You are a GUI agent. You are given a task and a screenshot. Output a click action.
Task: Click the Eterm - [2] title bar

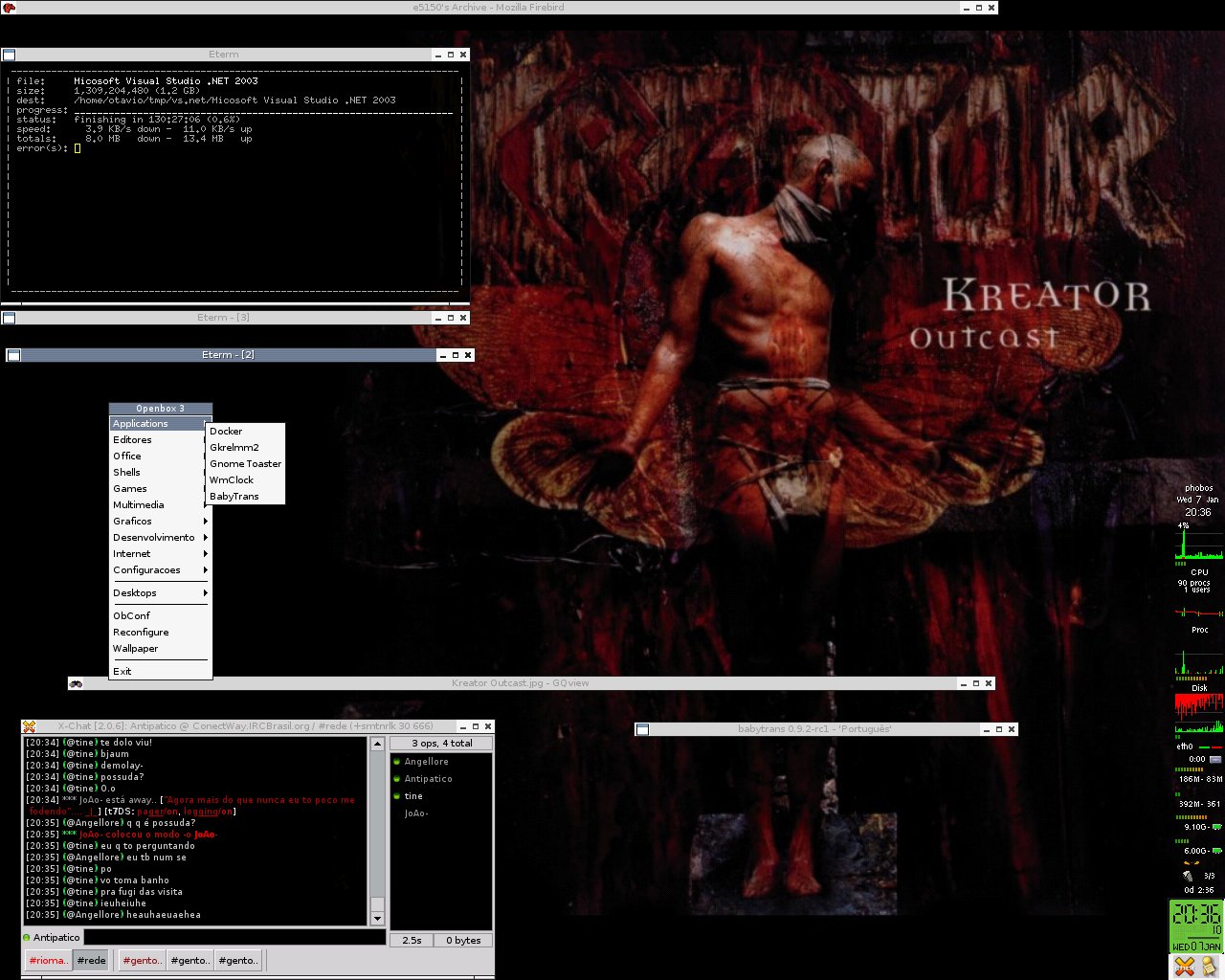tap(228, 355)
